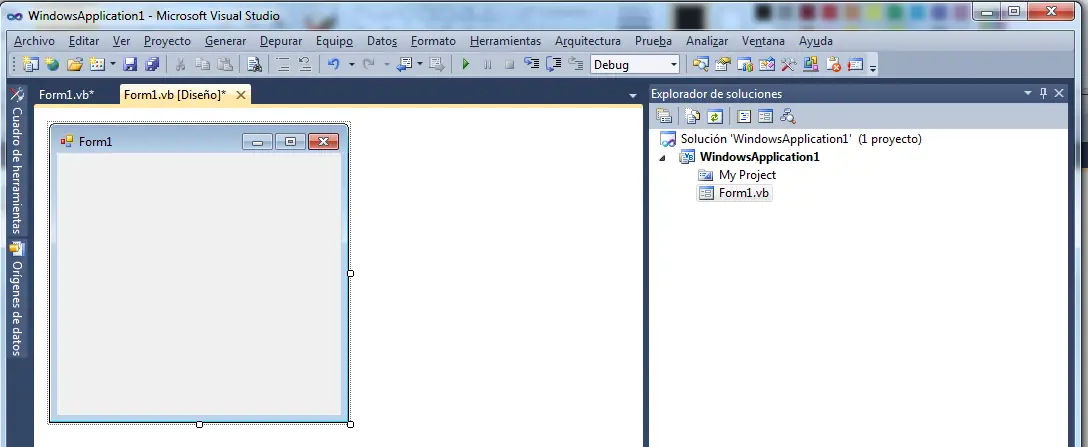Click the Uncomment selected lines icon
This screenshot has height=447, width=1088.
tap(305, 65)
